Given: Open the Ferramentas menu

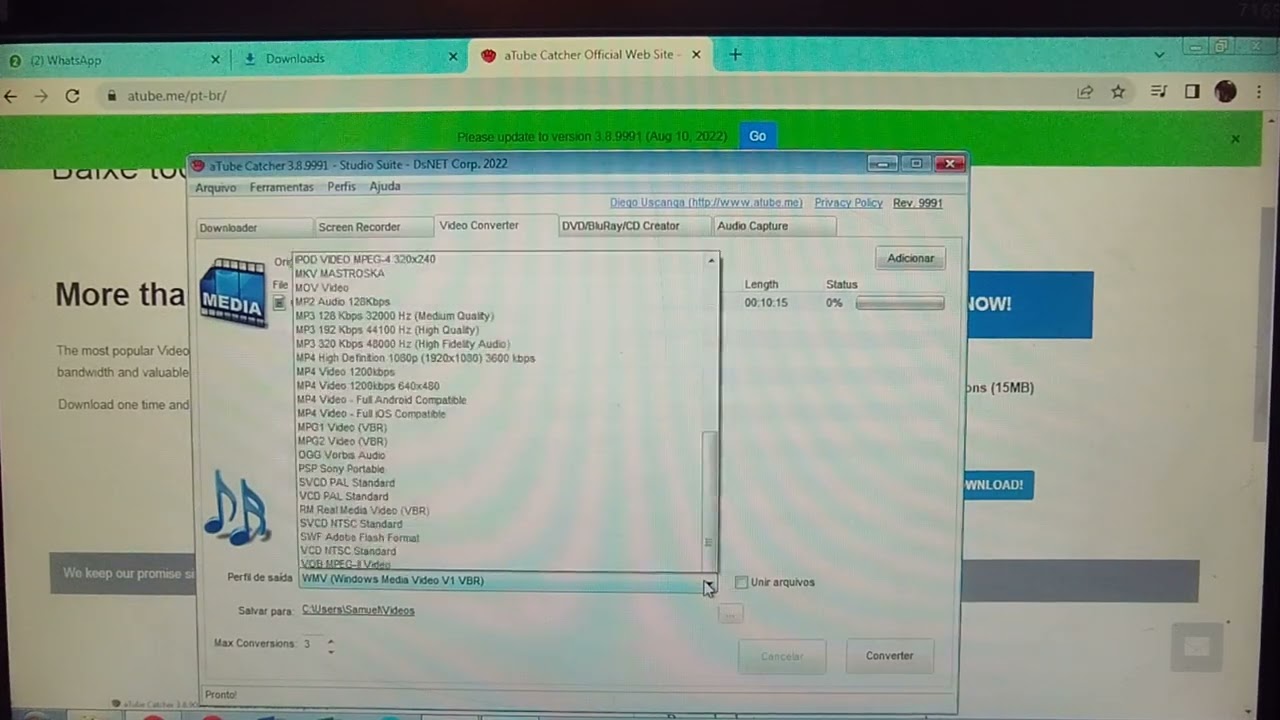Looking at the screenshot, I should point(282,187).
